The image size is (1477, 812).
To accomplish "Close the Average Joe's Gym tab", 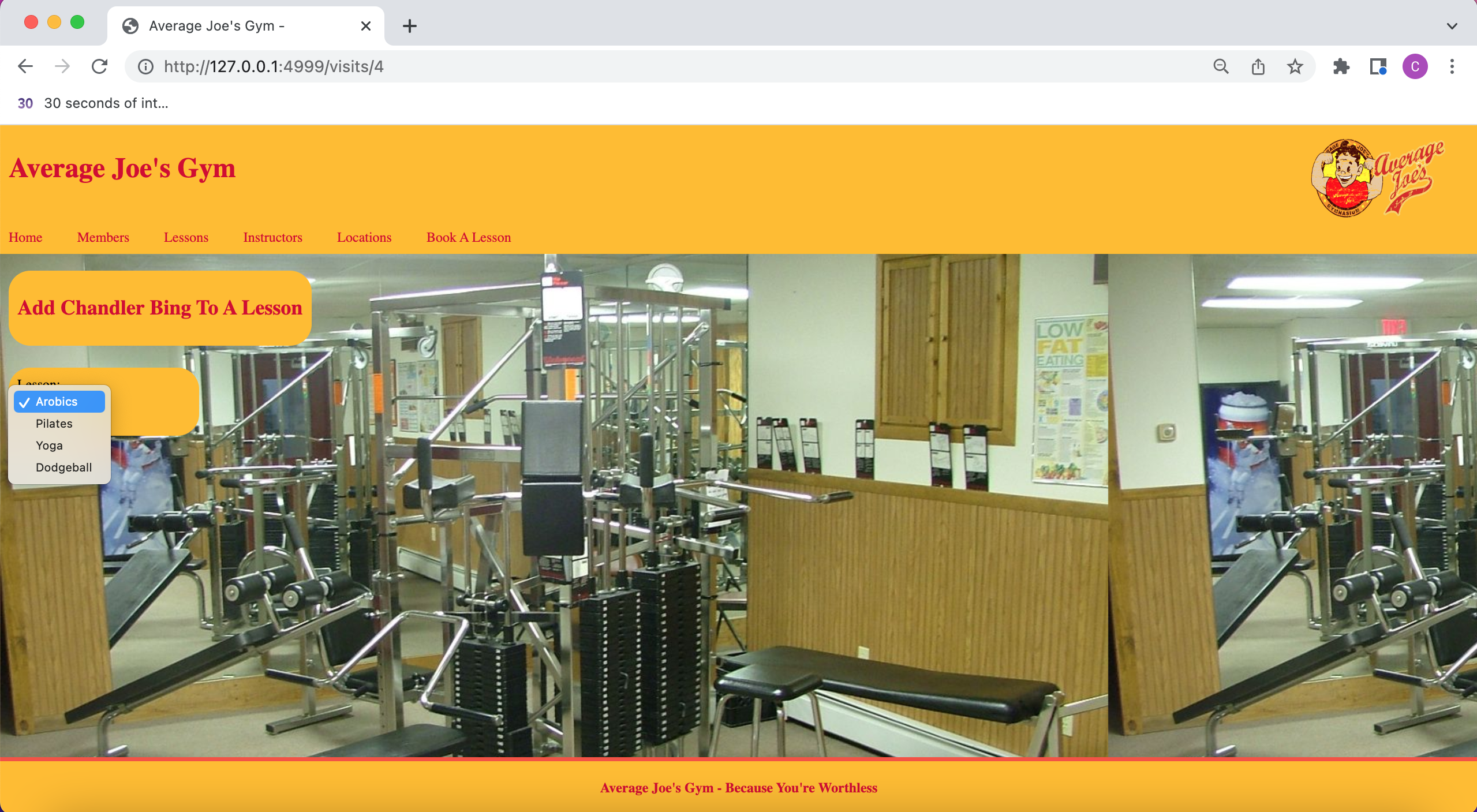I will [x=365, y=26].
